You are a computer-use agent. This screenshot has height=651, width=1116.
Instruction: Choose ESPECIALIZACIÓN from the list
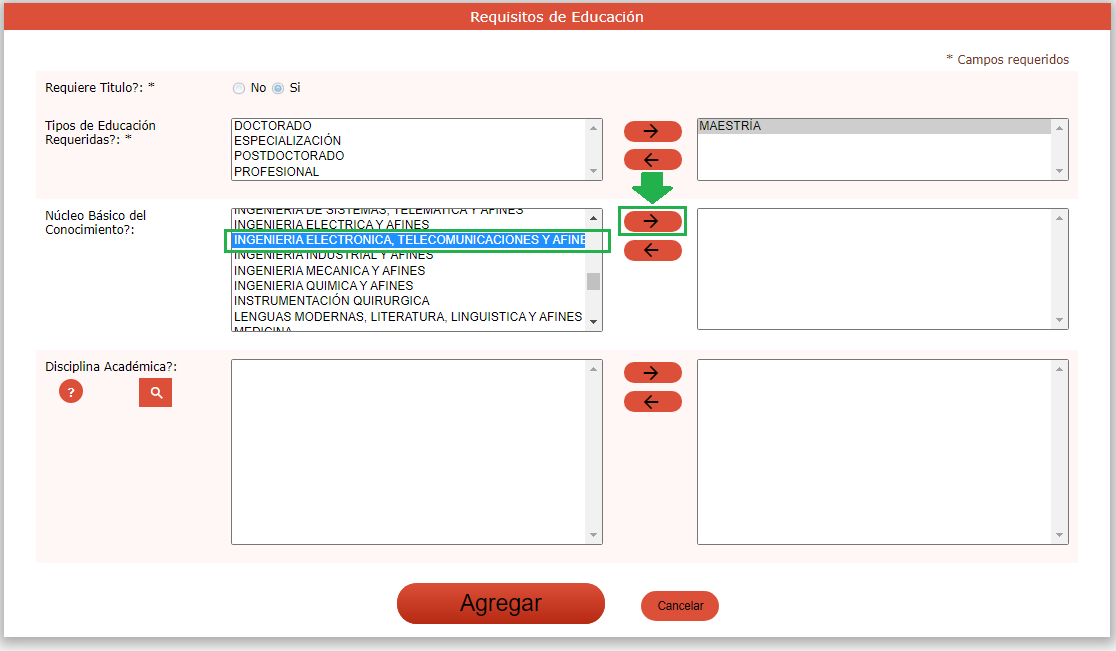[x=287, y=141]
